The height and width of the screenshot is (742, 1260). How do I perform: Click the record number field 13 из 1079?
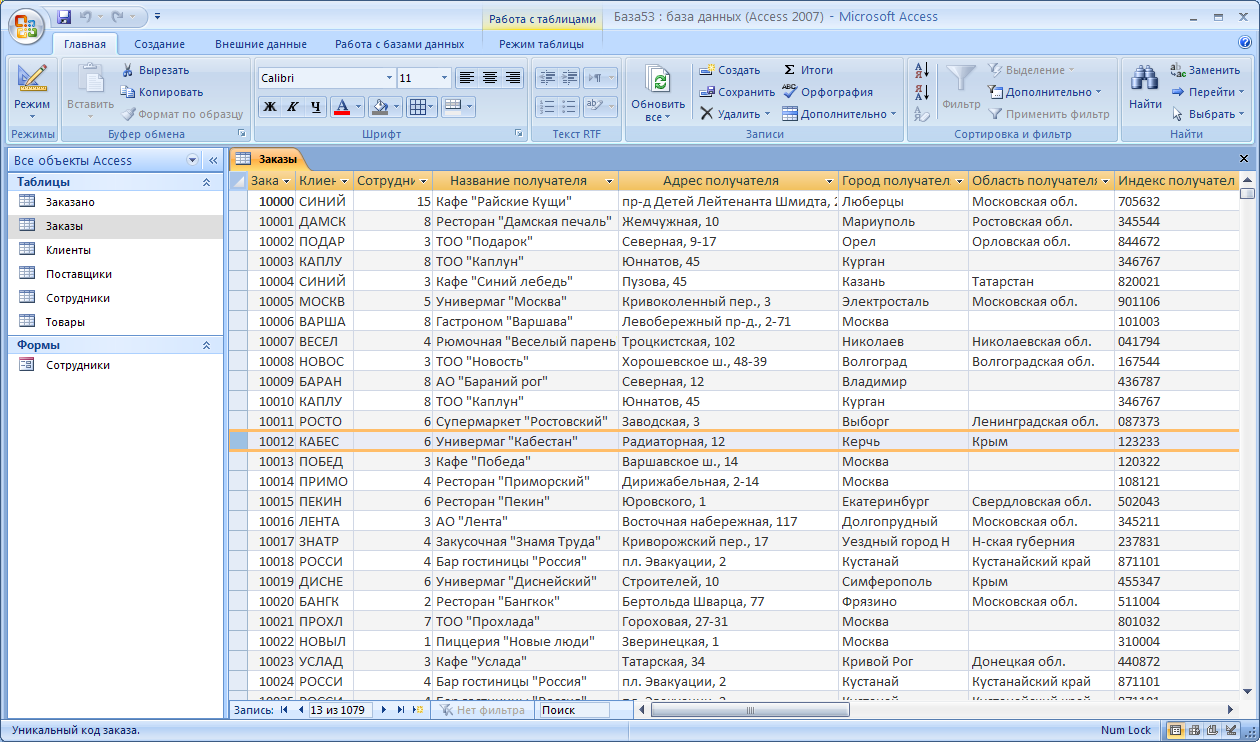tap(340, 710)
